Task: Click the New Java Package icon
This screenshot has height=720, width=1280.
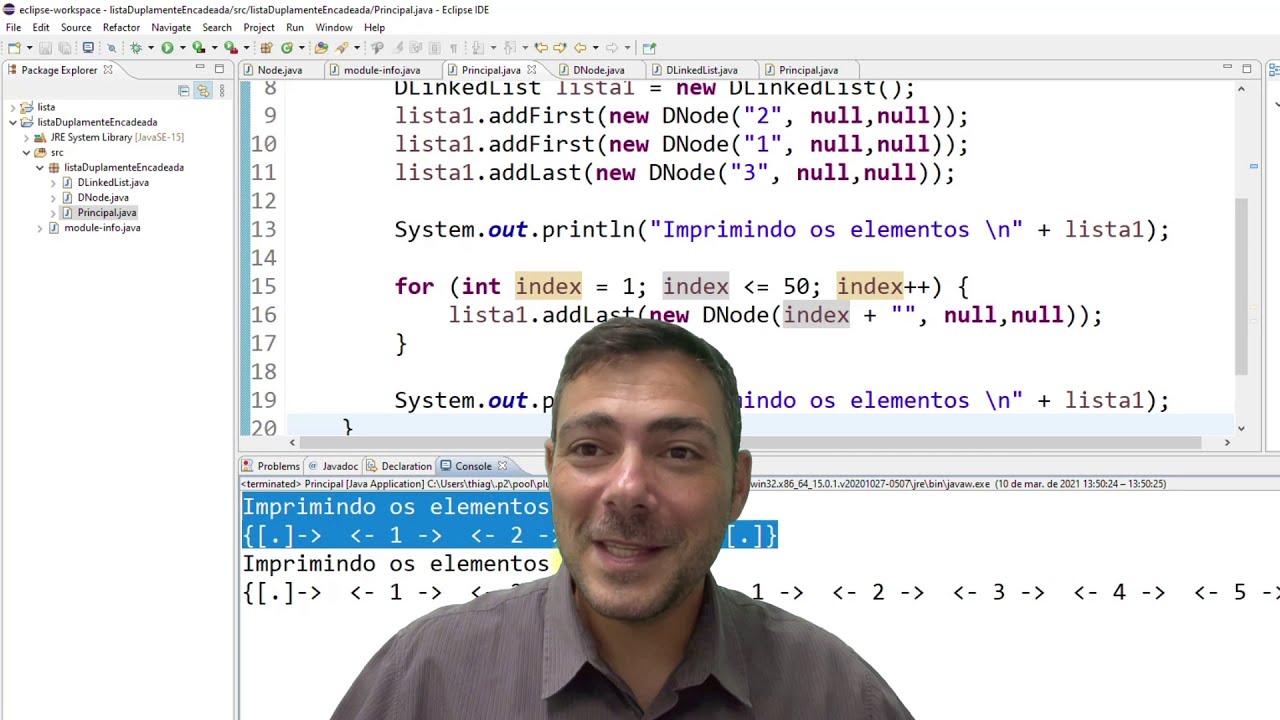Action: pyautogui.click(x=266, y=47)
